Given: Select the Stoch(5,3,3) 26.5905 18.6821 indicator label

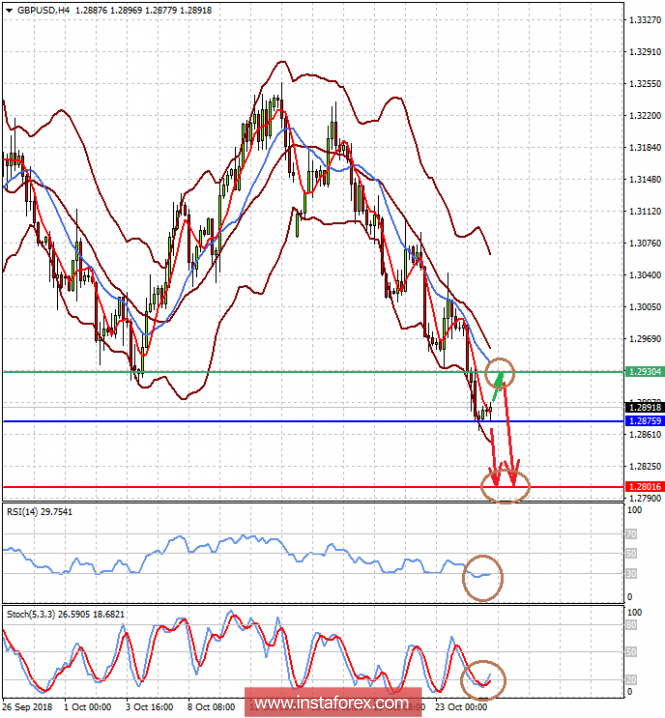Looking at the screenshot, I should tap(65, 615).
